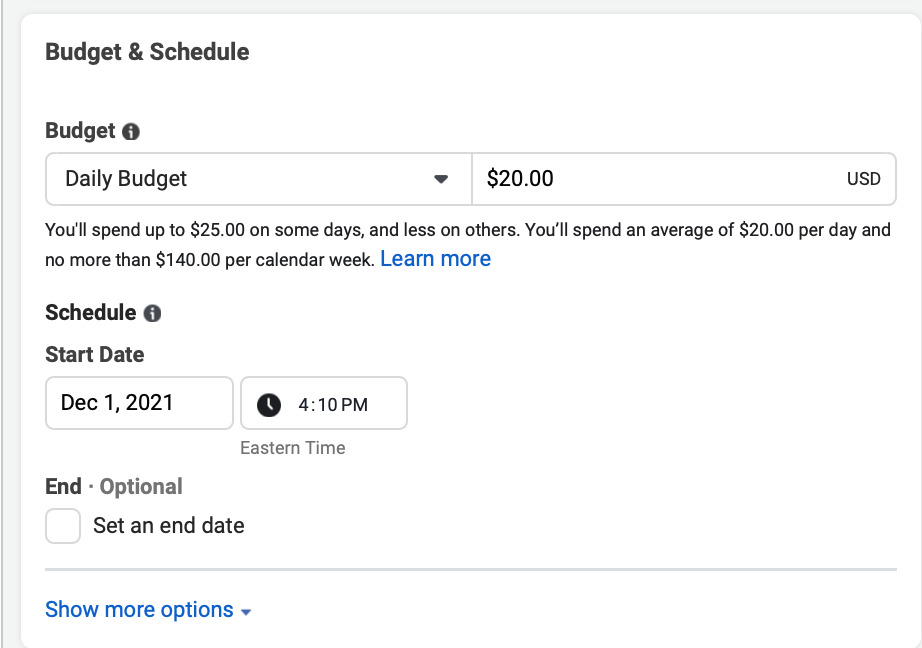
Task: Click the USD currency label
Action: (863, 180)
